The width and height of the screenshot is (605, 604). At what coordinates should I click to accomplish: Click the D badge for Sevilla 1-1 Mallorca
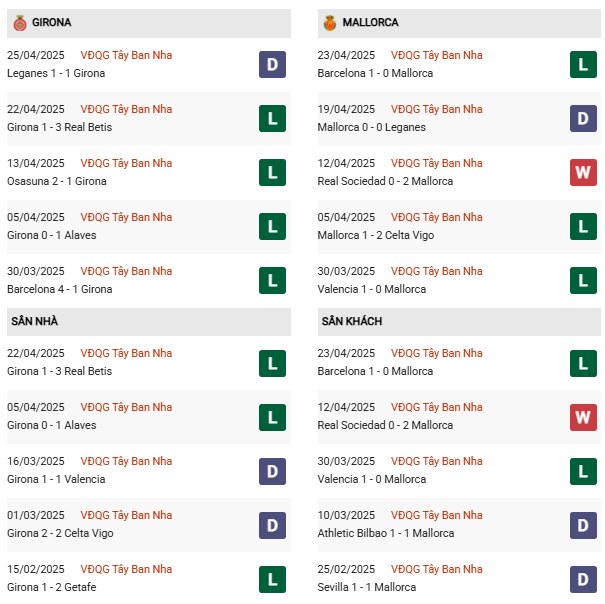pos(583,579)
